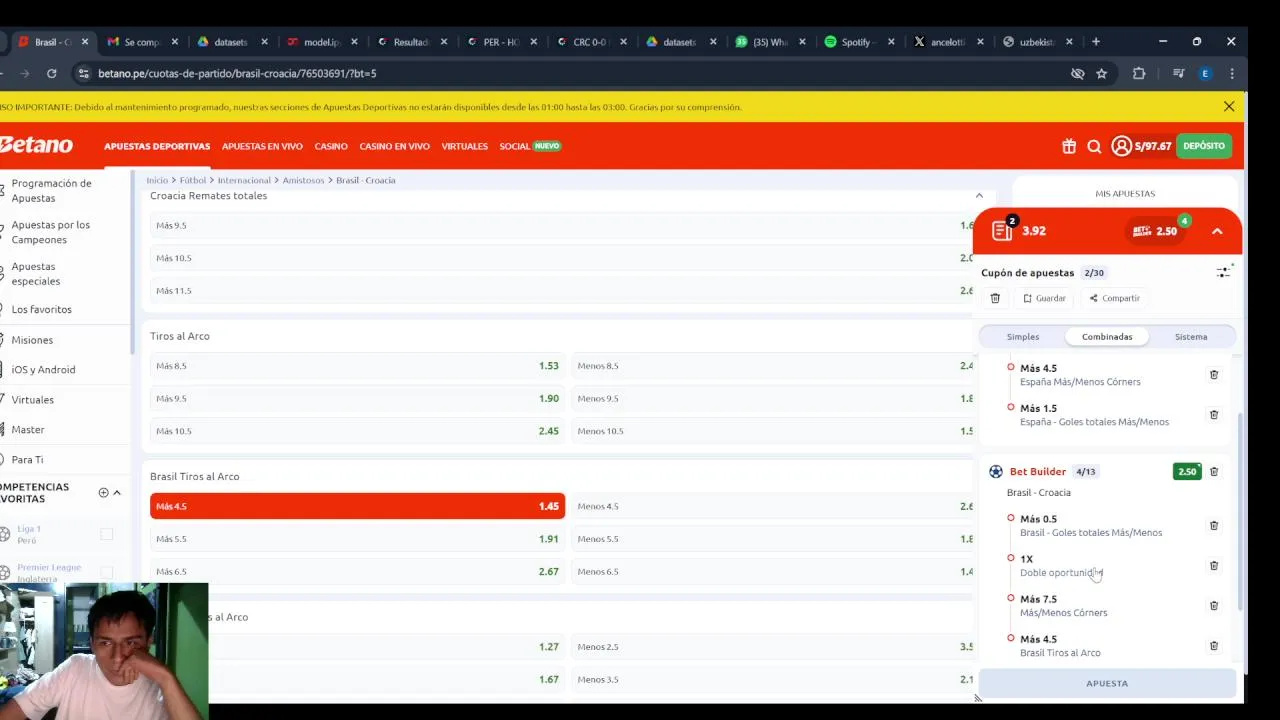Dismiss the yellow maintenance notice banner

click(1229, 106)
